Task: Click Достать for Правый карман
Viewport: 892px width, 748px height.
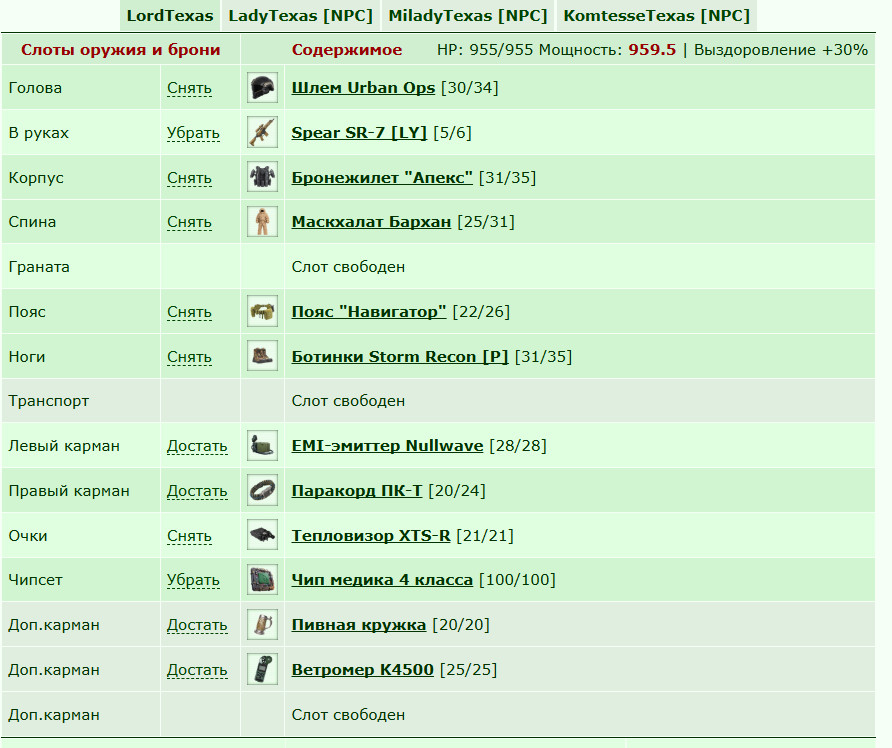Action: tap(197, 491)
